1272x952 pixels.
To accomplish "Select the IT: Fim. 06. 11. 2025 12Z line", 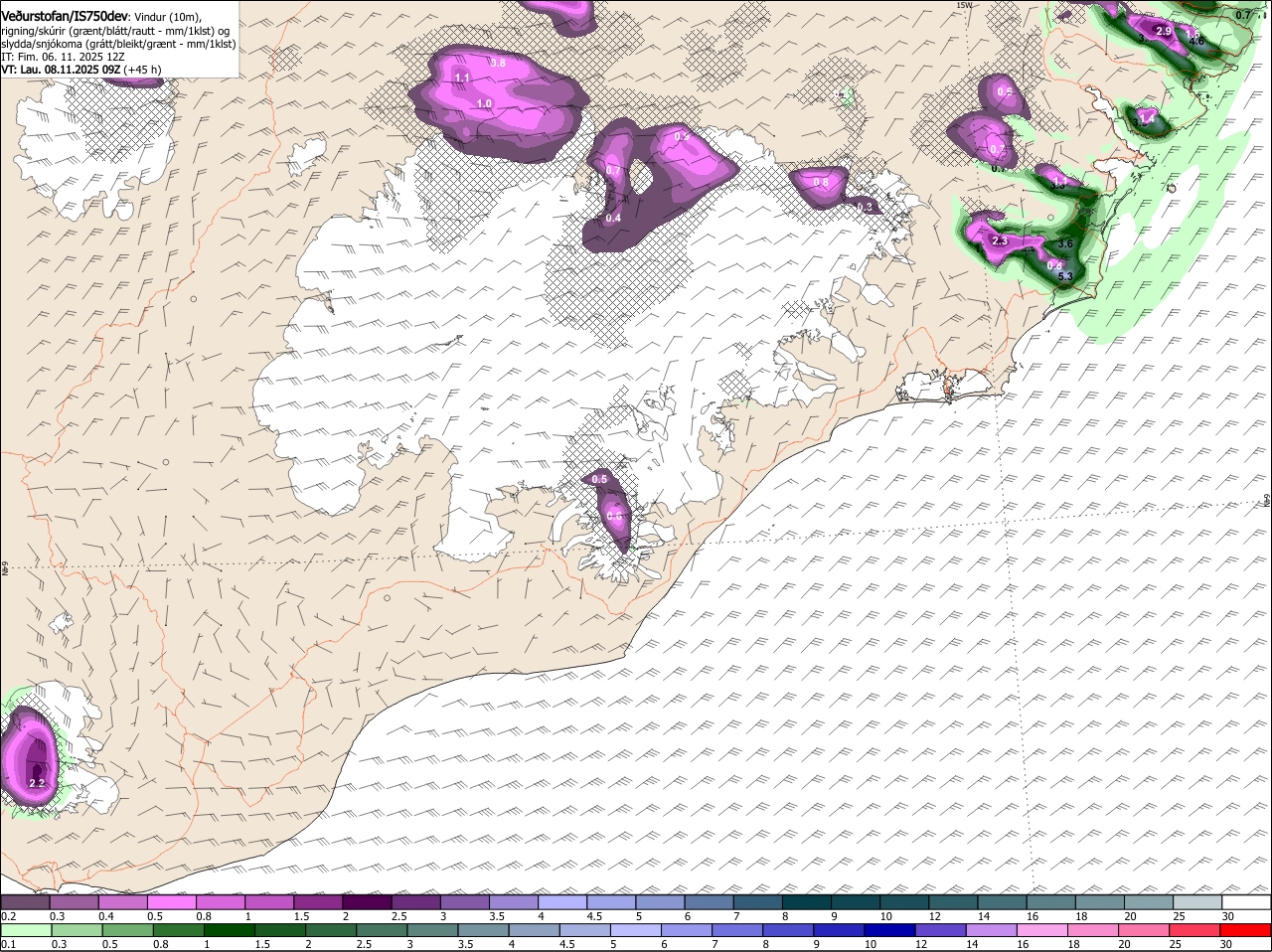I will (x=63, y=58).
